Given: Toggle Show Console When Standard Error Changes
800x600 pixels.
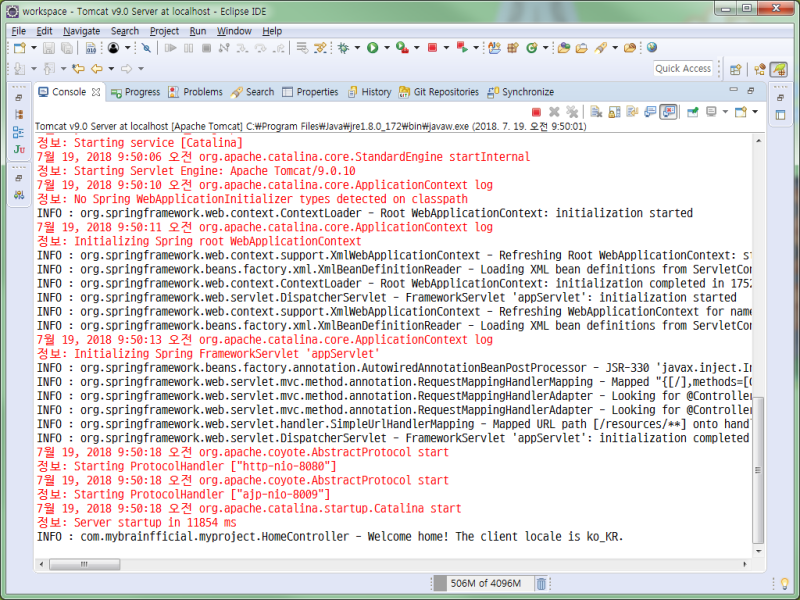Looking at the screenshot, I should (x=668, y=112).
